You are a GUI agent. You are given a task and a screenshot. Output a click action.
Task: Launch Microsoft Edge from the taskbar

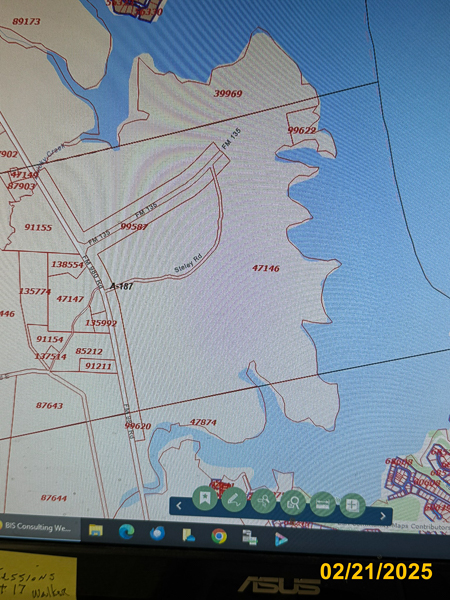tap(126, 532)
